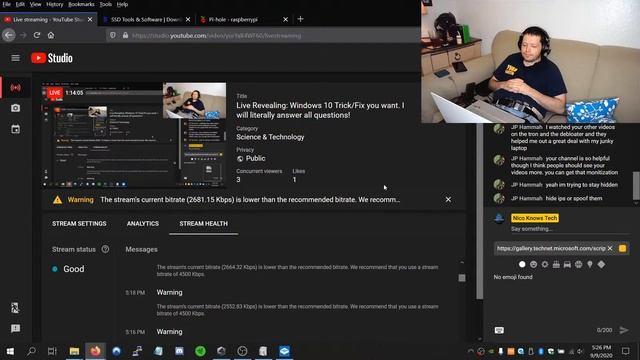Select the cake food emoji category

pyautogui.click(x=556, y=264)
